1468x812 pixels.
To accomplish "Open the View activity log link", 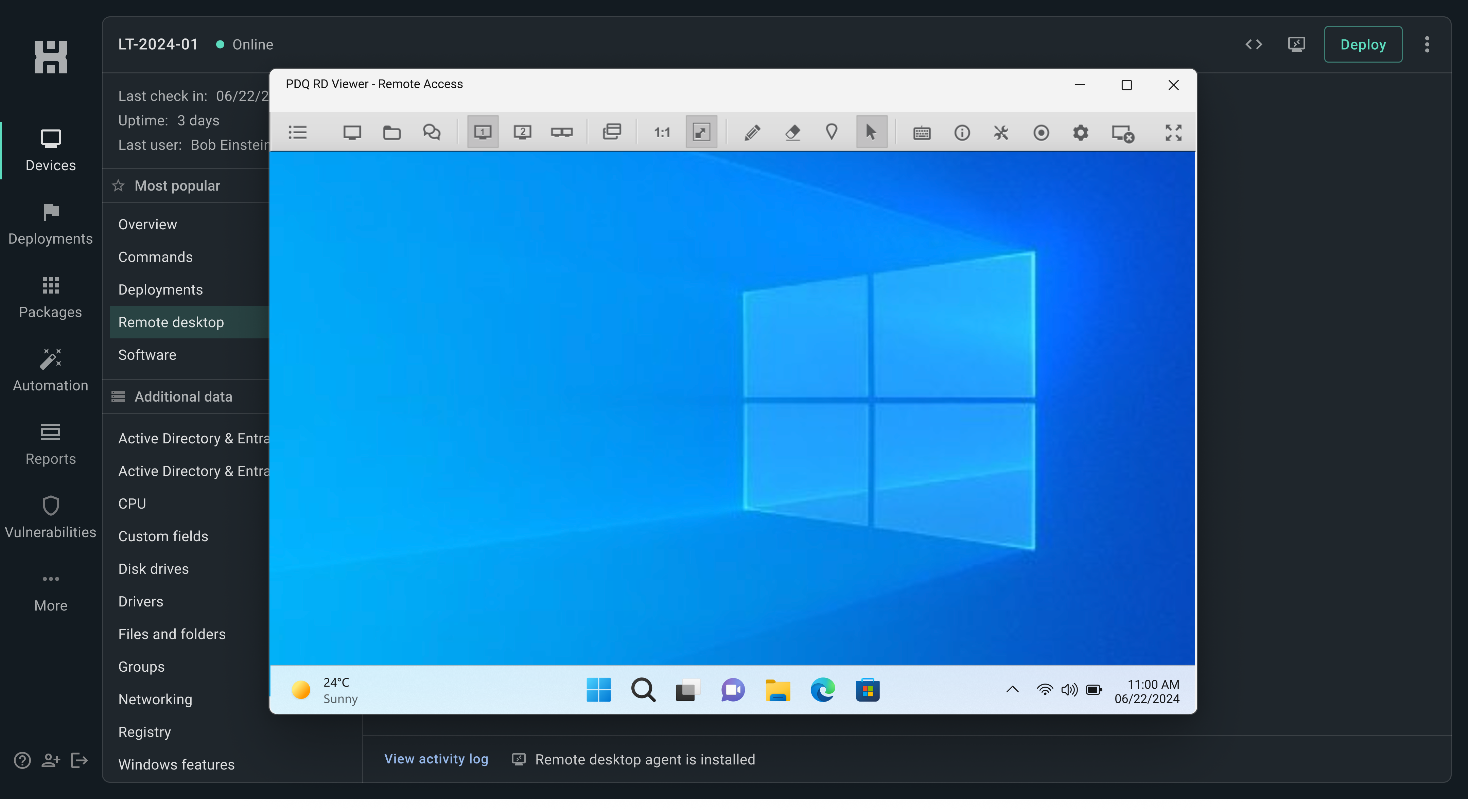I will click(436, 759).
